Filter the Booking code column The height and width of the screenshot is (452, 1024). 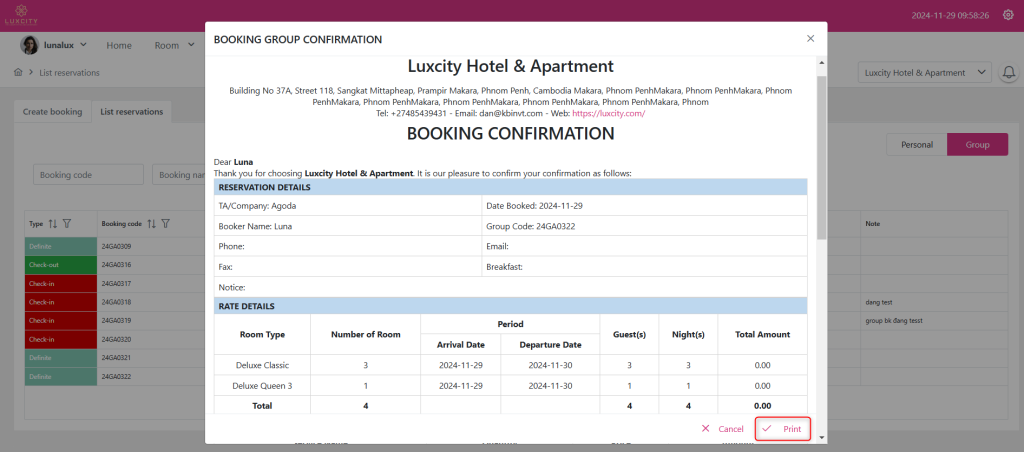(x=166, y=224)
